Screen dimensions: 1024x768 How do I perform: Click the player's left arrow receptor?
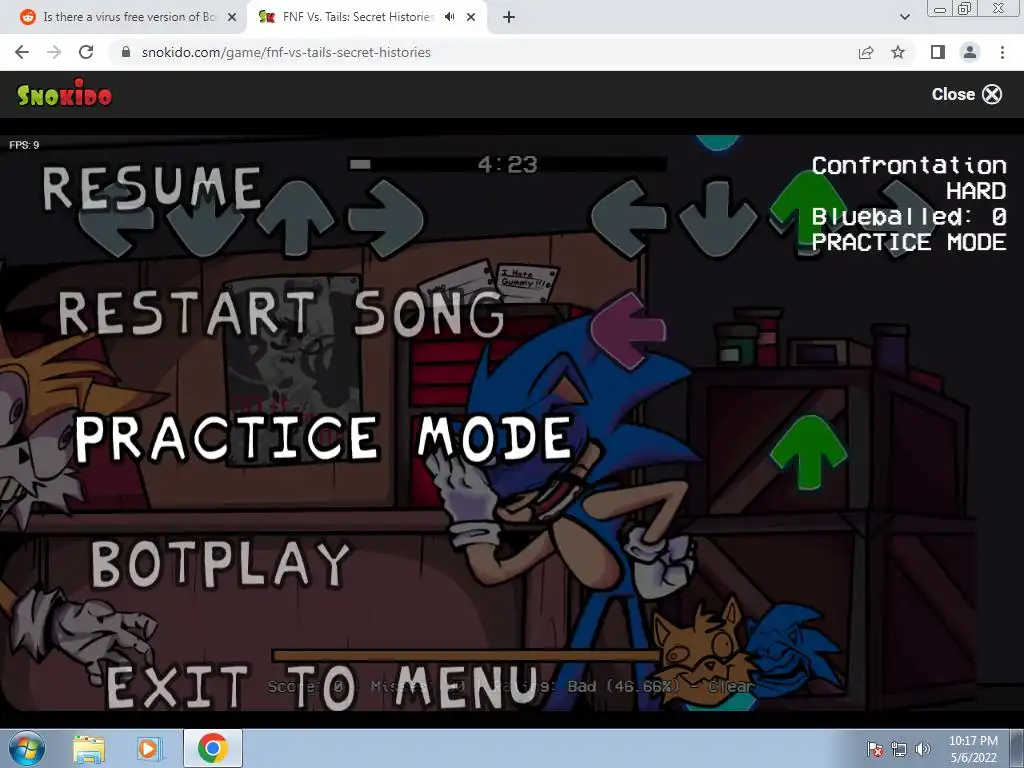[x=628, y=218]
